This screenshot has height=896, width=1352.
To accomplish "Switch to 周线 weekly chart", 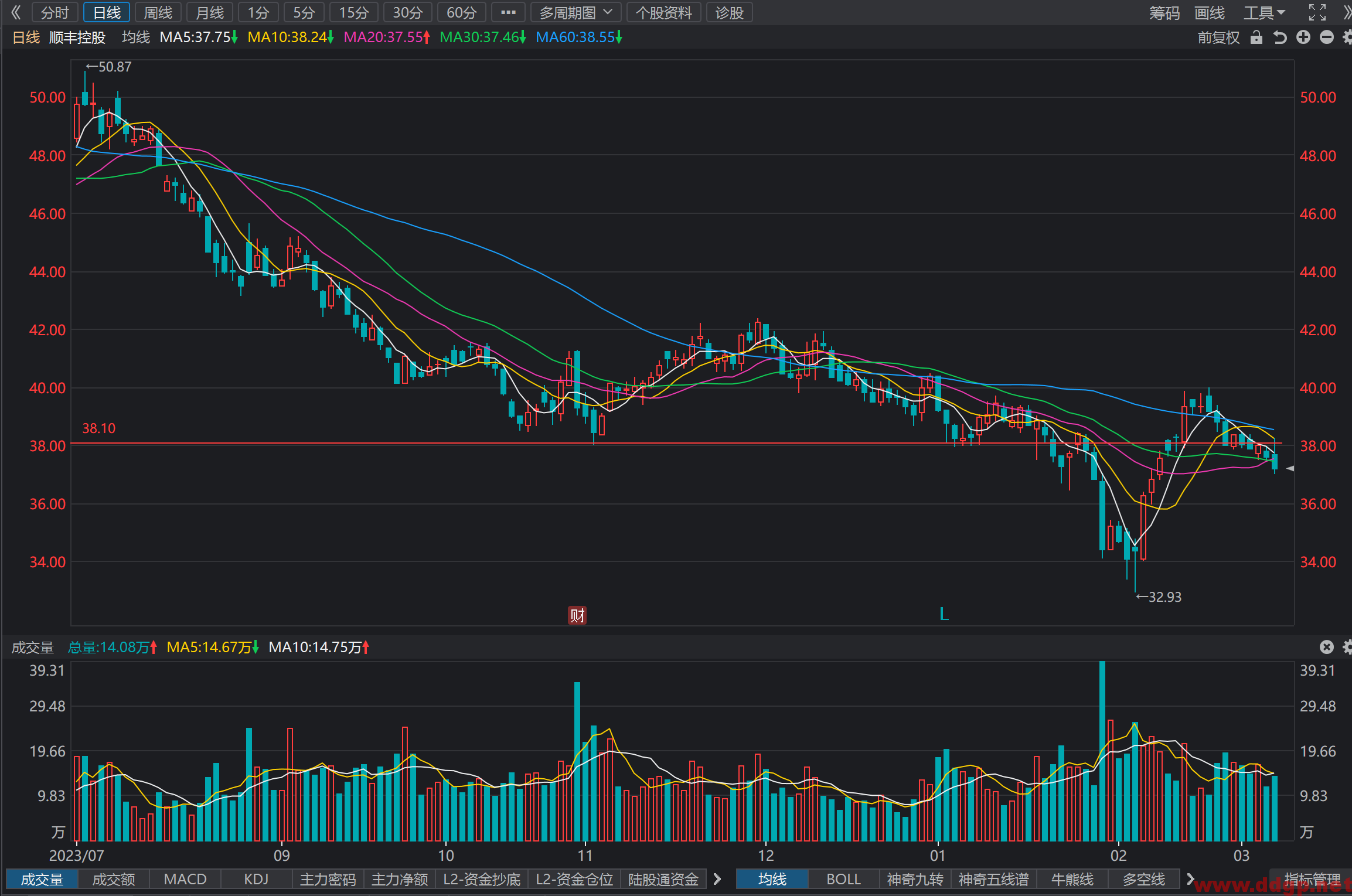I will (x=158, y=12).
